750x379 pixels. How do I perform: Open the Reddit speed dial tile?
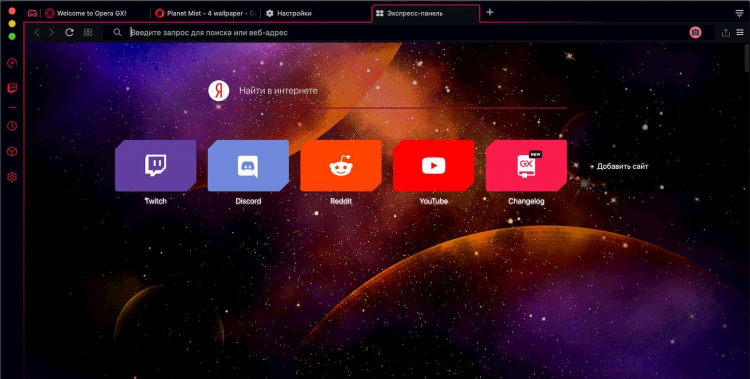pyautogui.click(x=341, y=166)
